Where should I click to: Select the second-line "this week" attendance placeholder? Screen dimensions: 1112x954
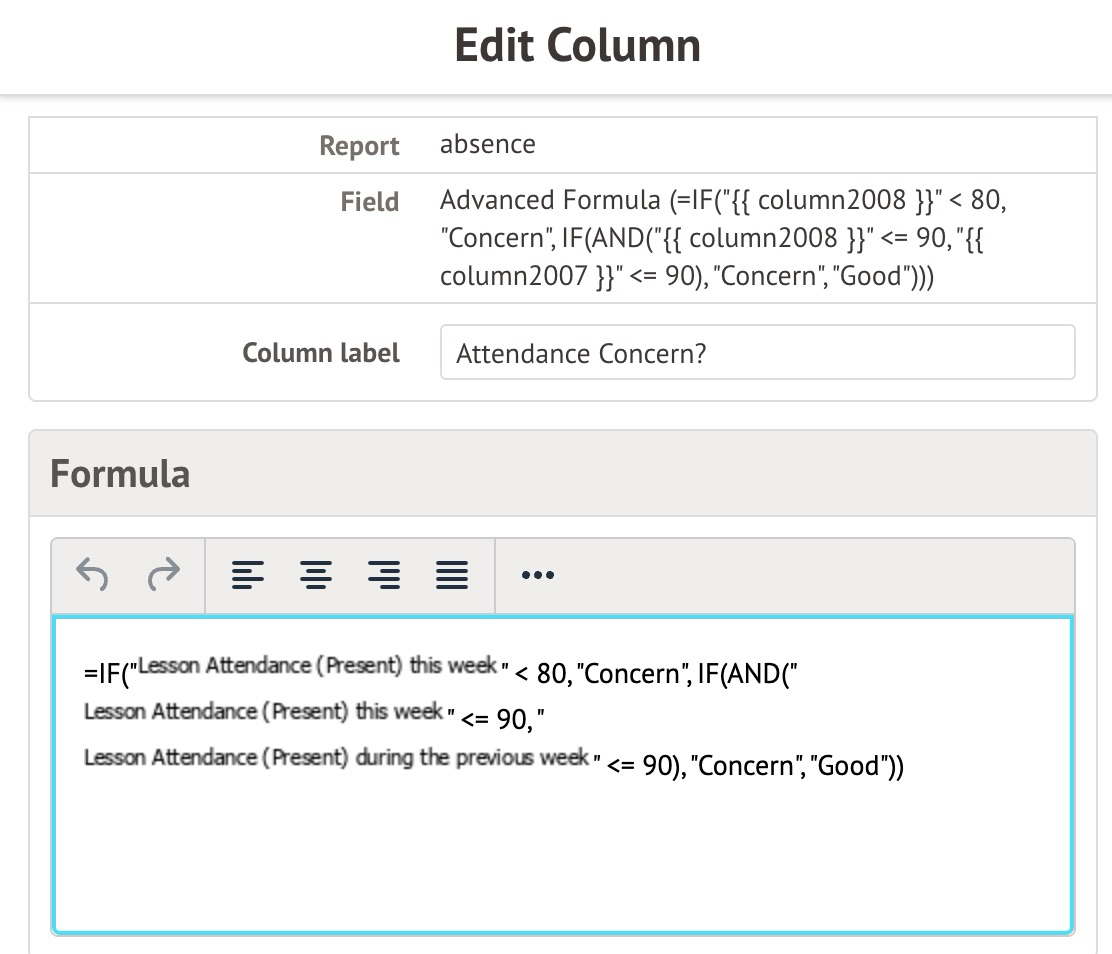click(x=264, y=712)
